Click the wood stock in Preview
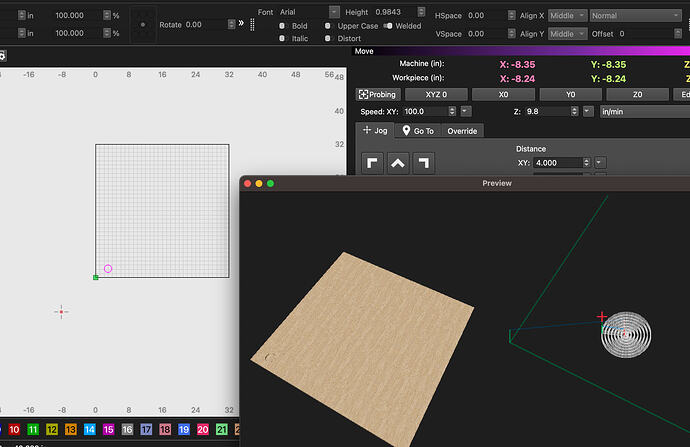 363,348
